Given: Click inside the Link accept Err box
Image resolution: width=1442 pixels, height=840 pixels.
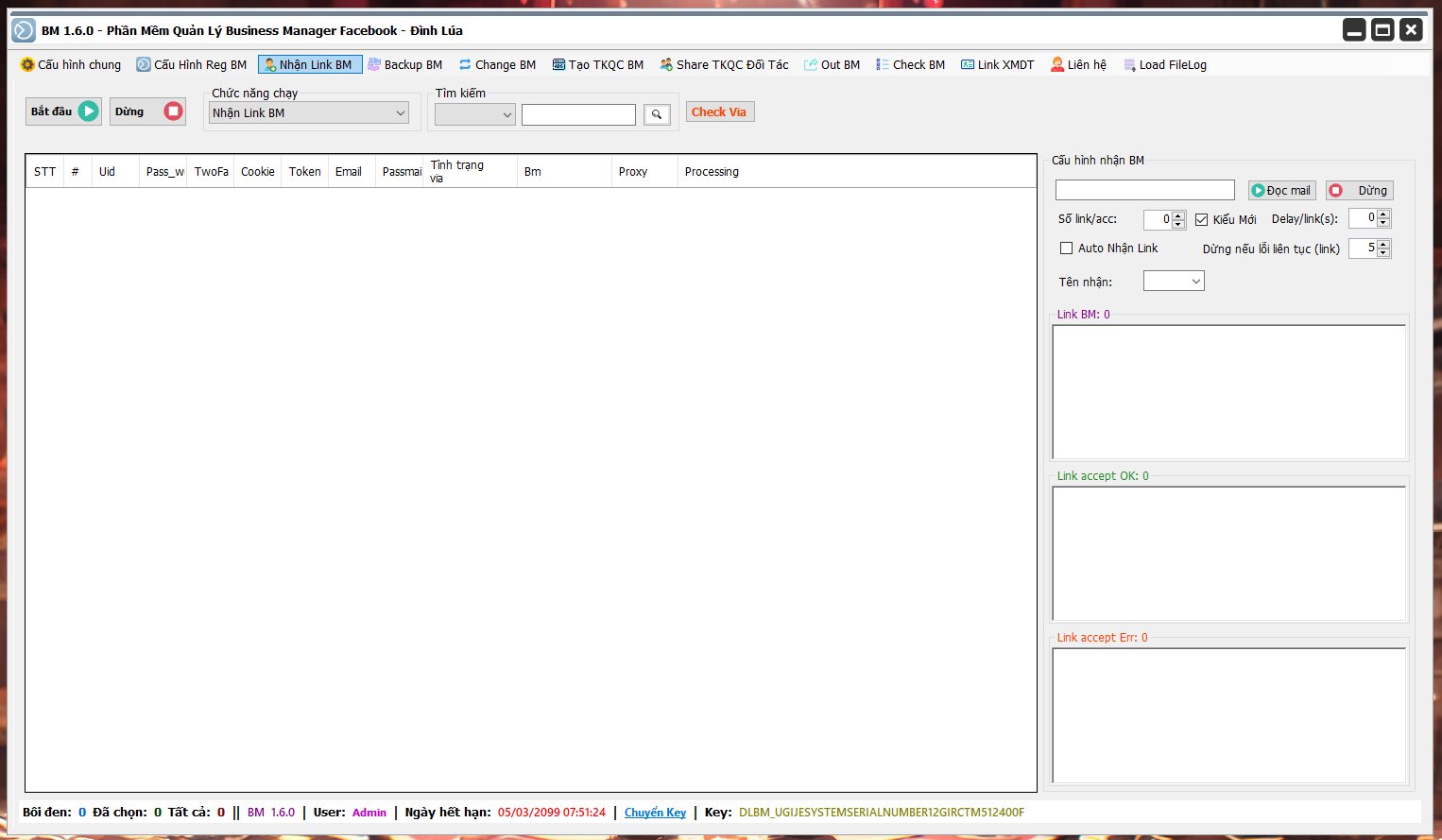Looking at the screenshot, I should pyautogui.click(x=1229, y=715).
